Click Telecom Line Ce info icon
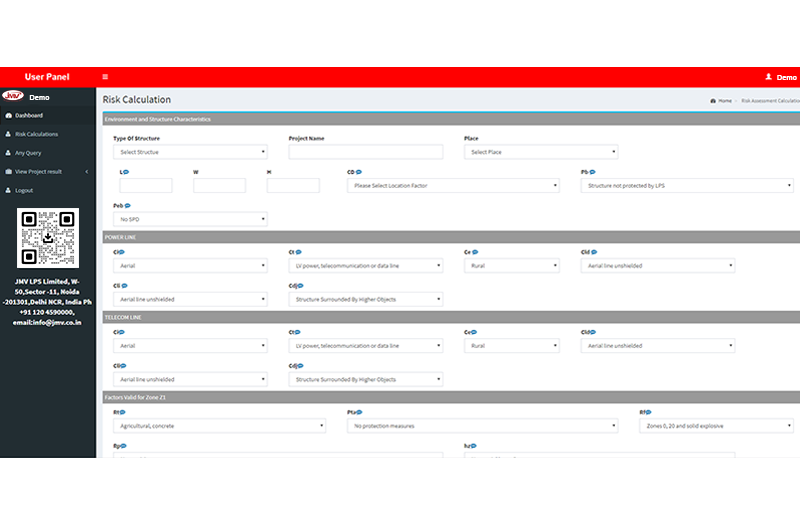The image size is (800, 524). tap(474, 332)
